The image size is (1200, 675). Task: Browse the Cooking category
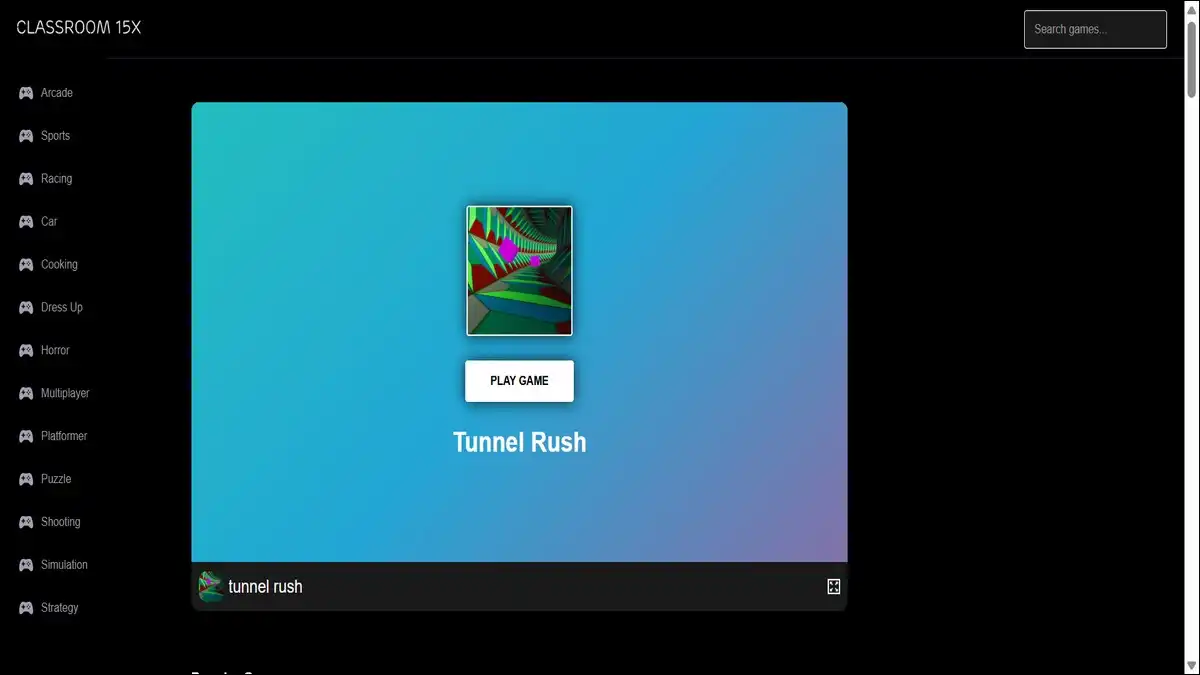[59, 265]
